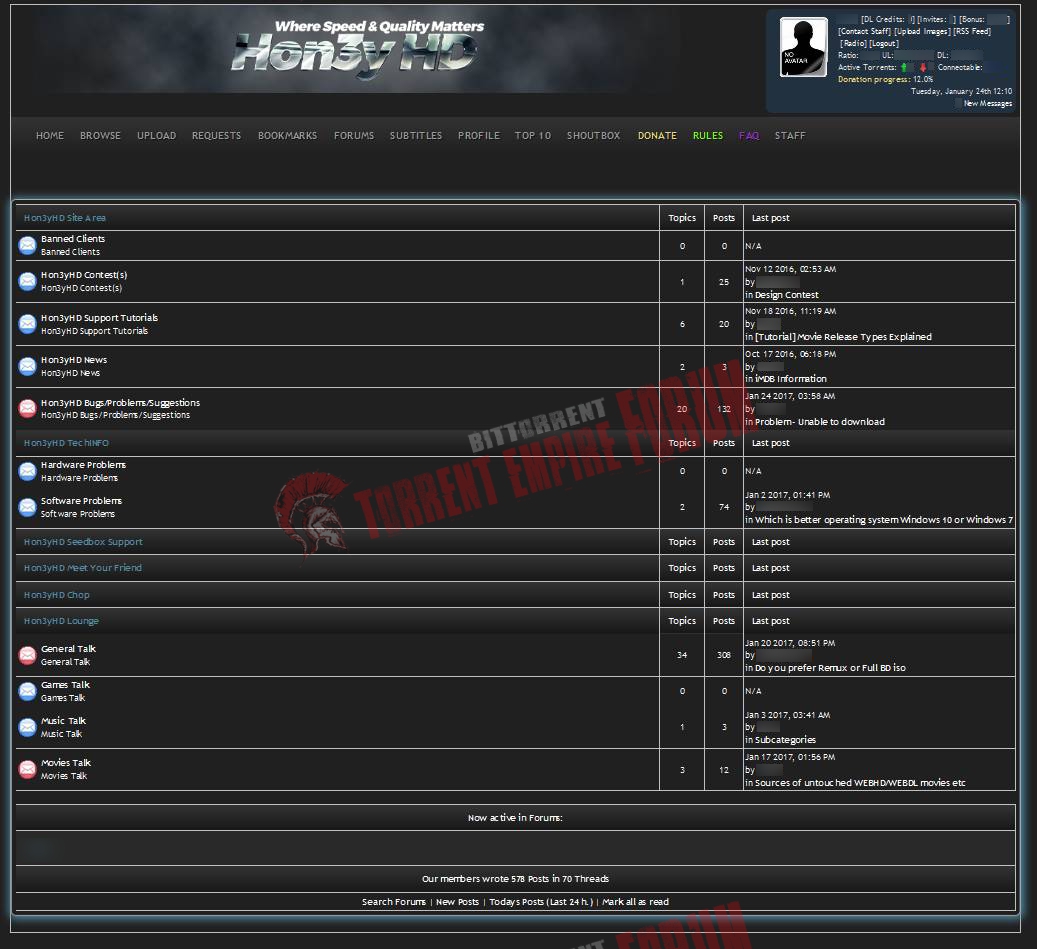
Task: Click the 'Tuesday, January 24th 12:10' date text
Action: pyautogui.click(x=962, y=91)
